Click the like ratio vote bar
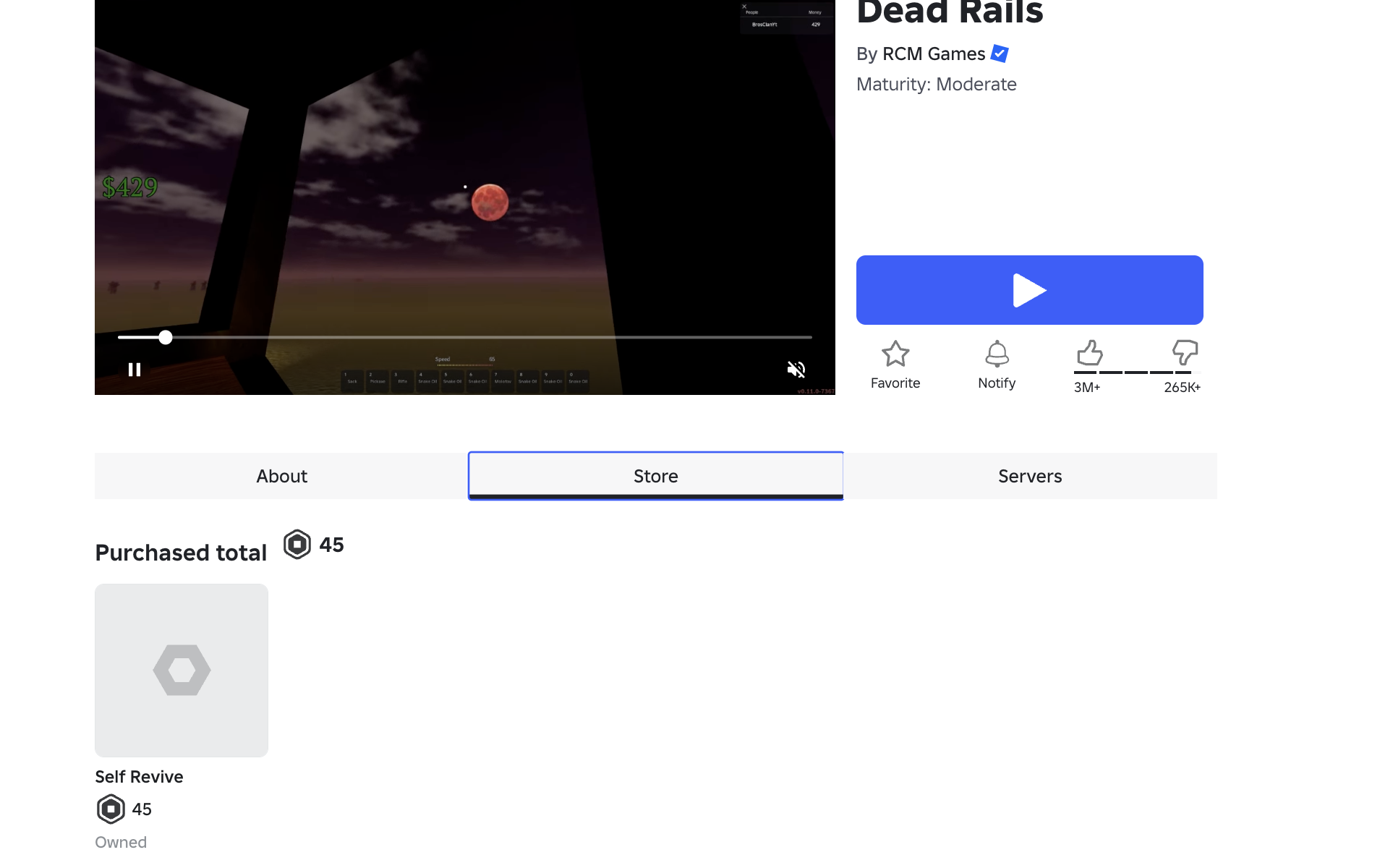The height and width of the screenshot is (868, 1393). [x=1137, y=373]
